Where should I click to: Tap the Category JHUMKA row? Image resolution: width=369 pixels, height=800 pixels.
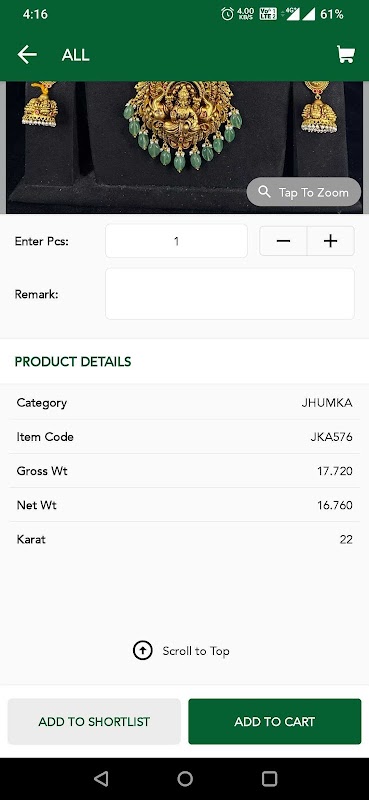[184, 403]
